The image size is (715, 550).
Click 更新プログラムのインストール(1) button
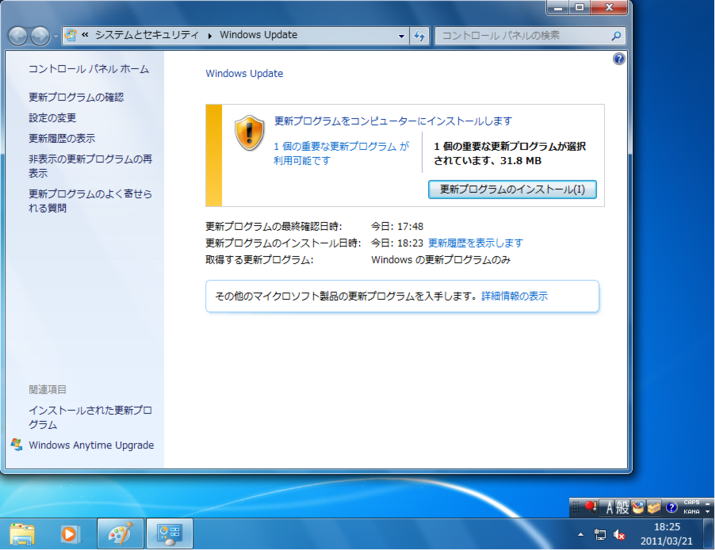[512, 189]
